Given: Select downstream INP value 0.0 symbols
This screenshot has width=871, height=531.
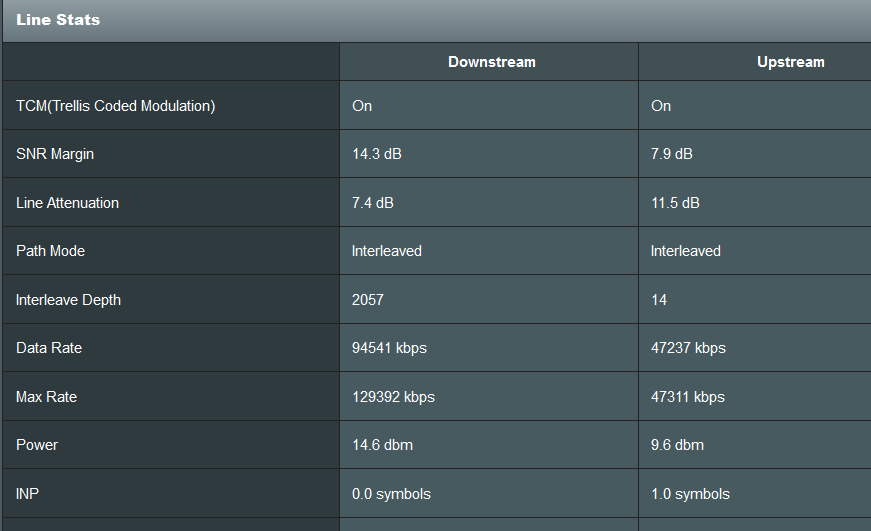Looking at the screenshot, I should click(392, 494).
